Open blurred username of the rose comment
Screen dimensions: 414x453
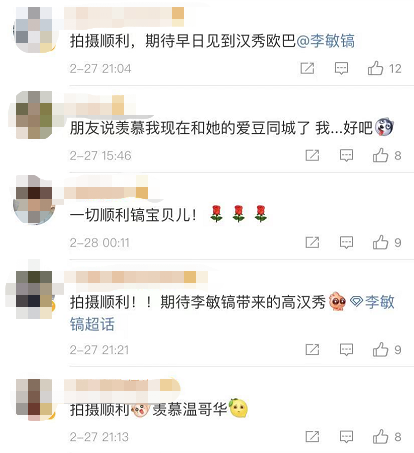[106, 193]
